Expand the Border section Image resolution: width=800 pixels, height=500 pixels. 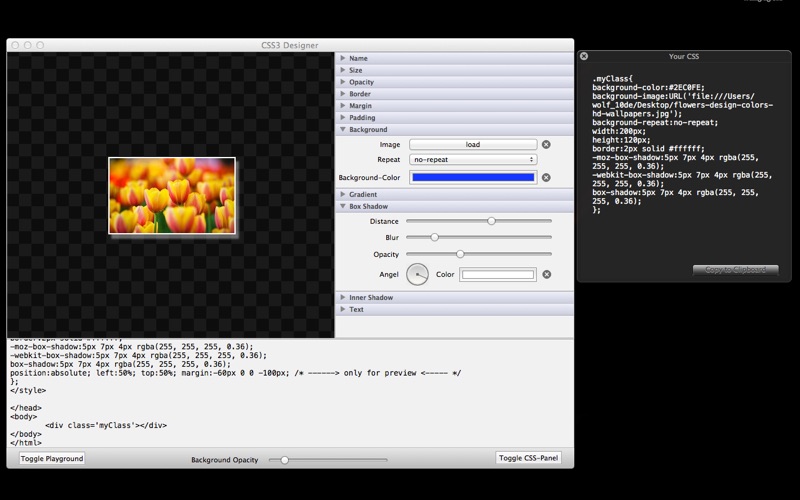[454, 94]
